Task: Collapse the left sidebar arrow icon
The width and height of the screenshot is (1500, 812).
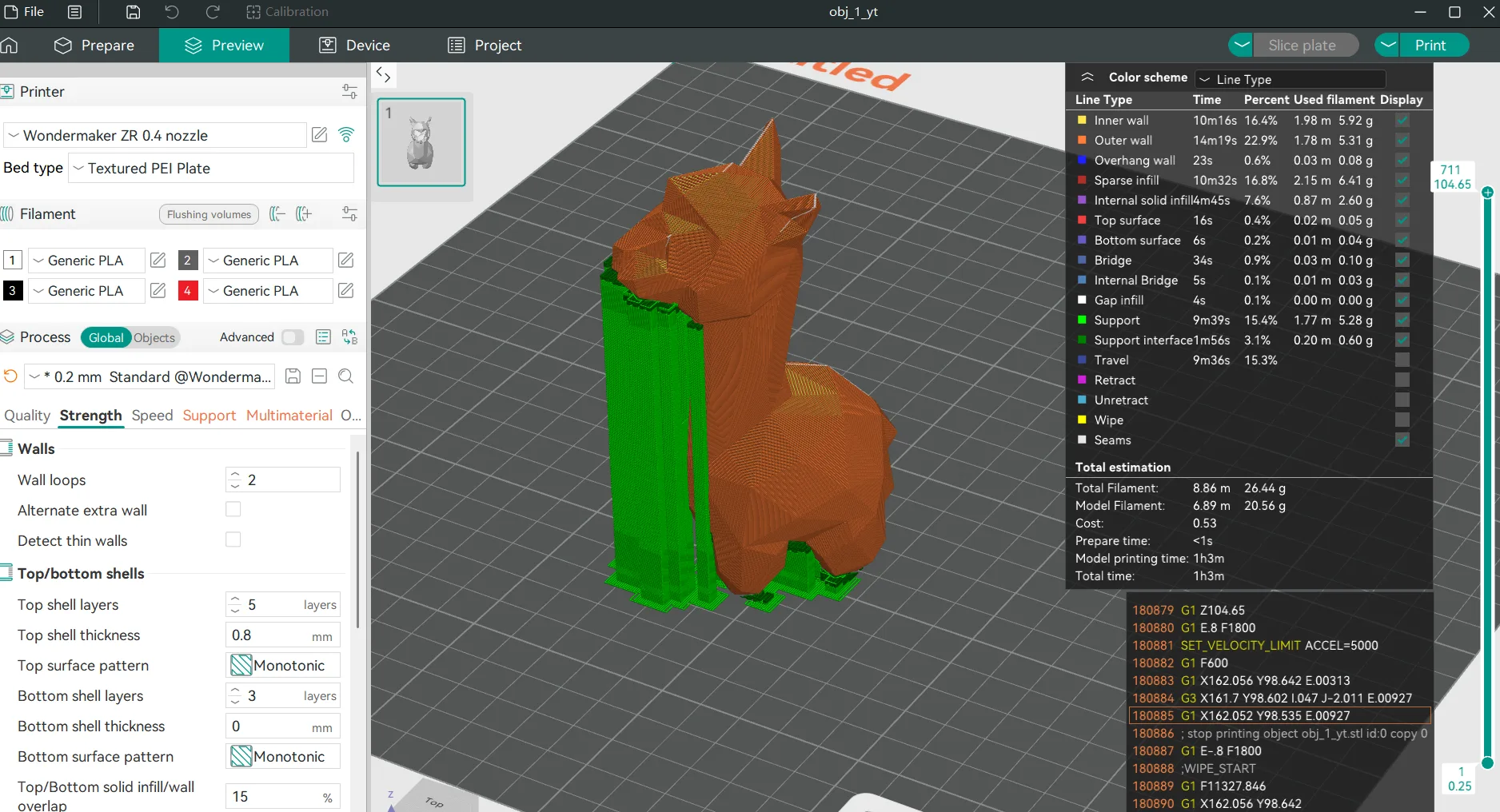Action: [x=384, y=76]
